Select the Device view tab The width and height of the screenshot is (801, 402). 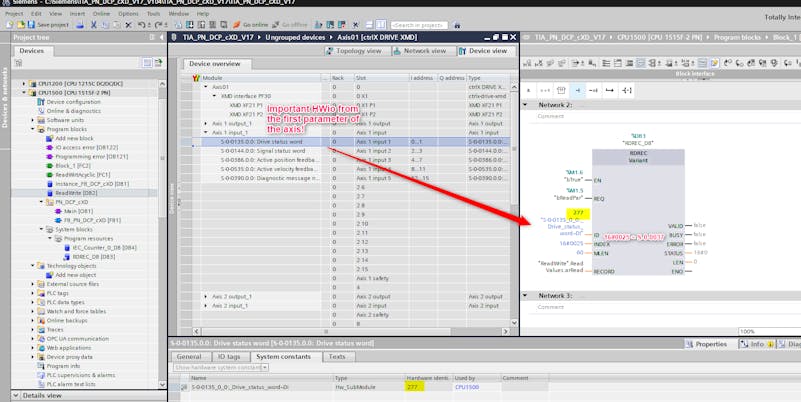coord(483,51)
